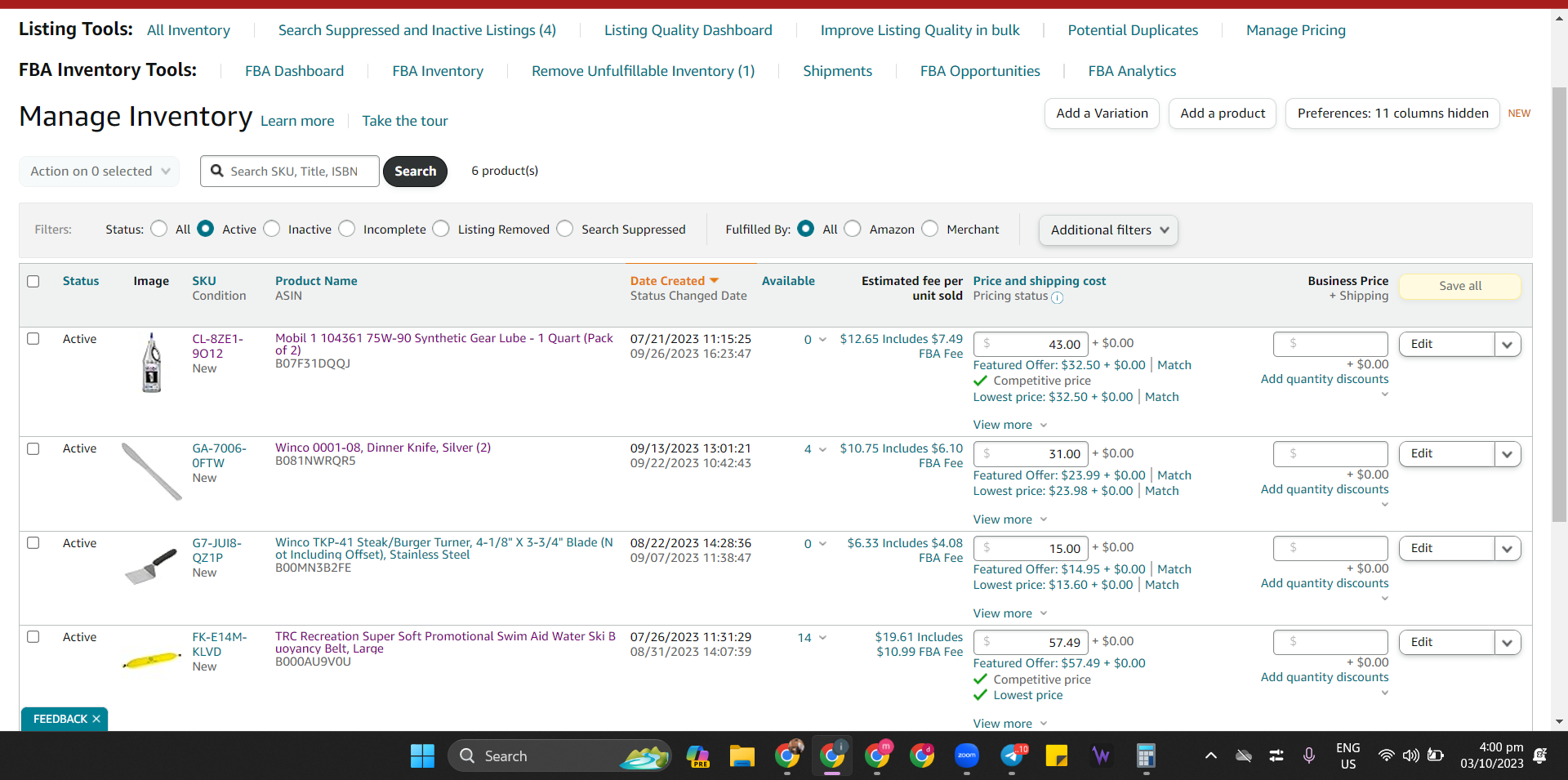Open the All Inventory listing tool
The image size is (1568, 780).
[189, 30]
